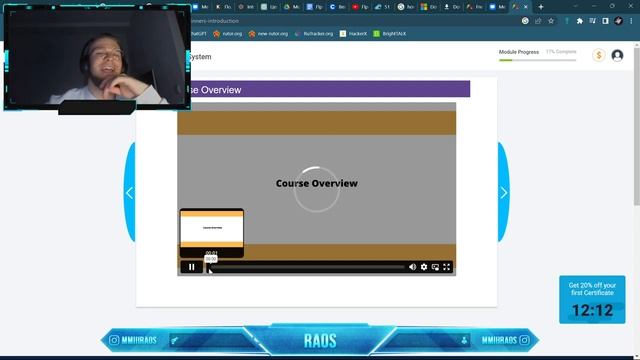Open the nutor.org bookmark
640x360 pixels.
228,34
